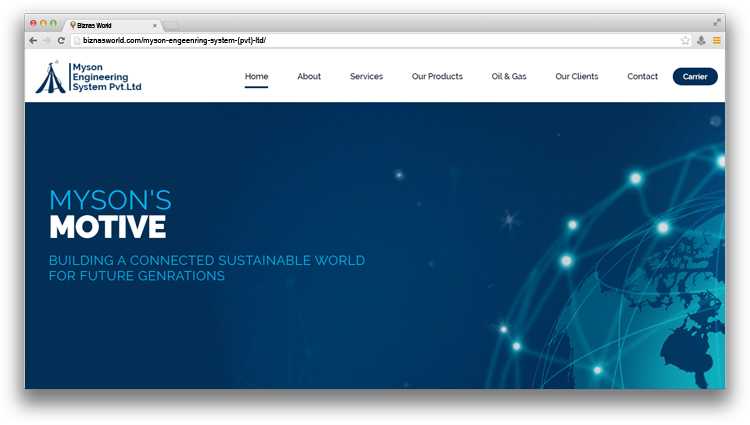The image size is (750, 425).
Task: Open Our Products in the navigation
Action: coord(437,77)
